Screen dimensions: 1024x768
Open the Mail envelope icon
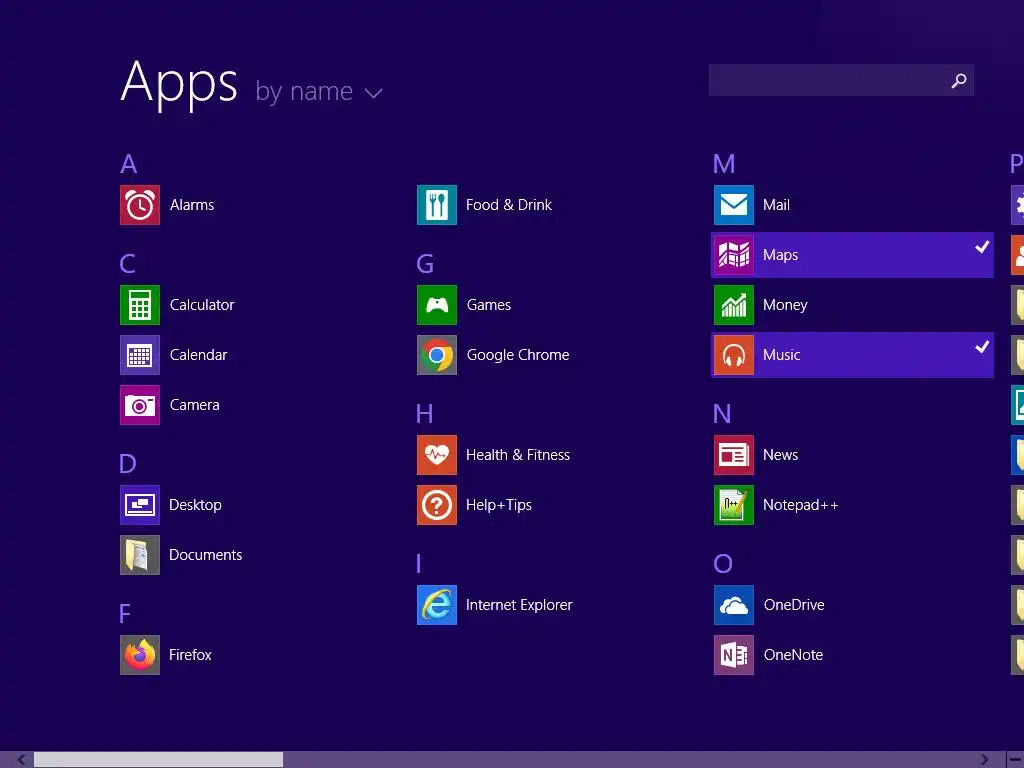(x=734, y=205)
